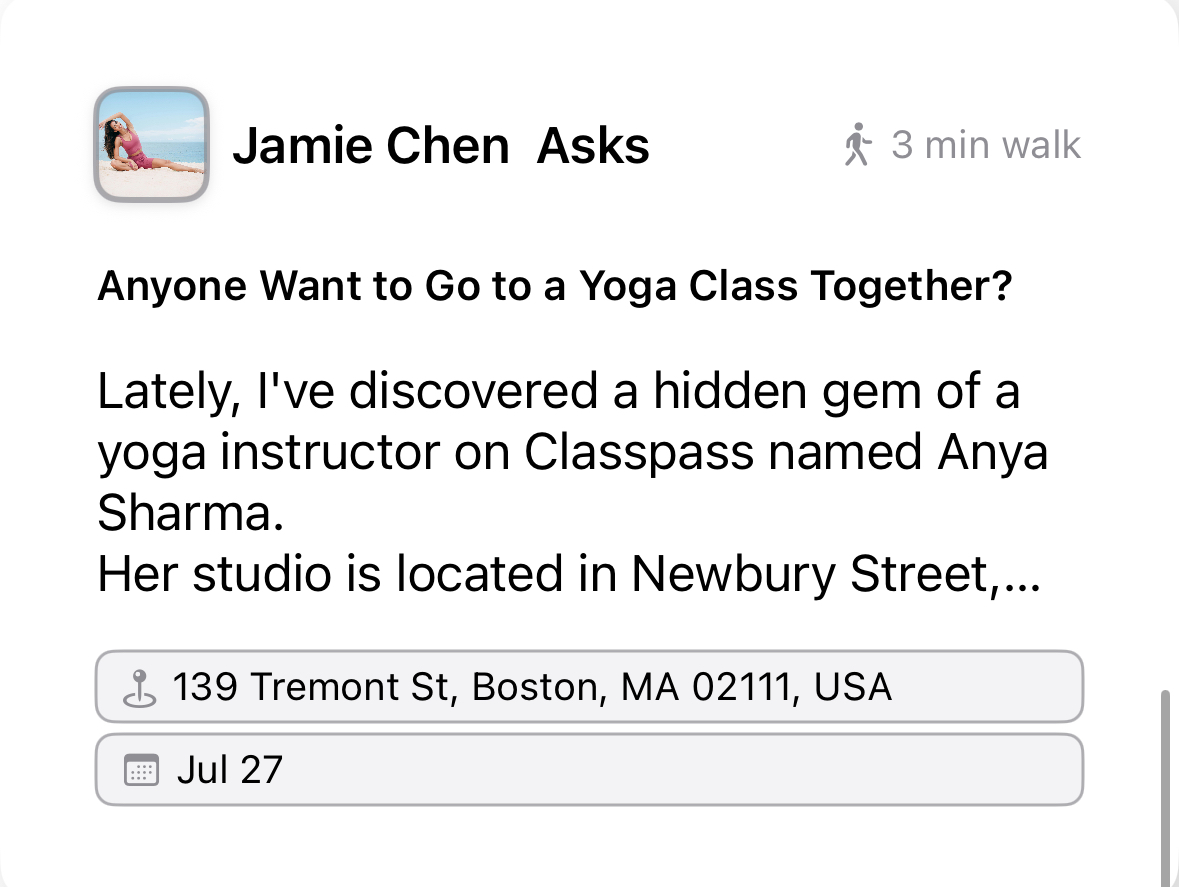Click the name Jamie Chen
The height and width of the screenshot is (887, 1179).
(370, 146)
